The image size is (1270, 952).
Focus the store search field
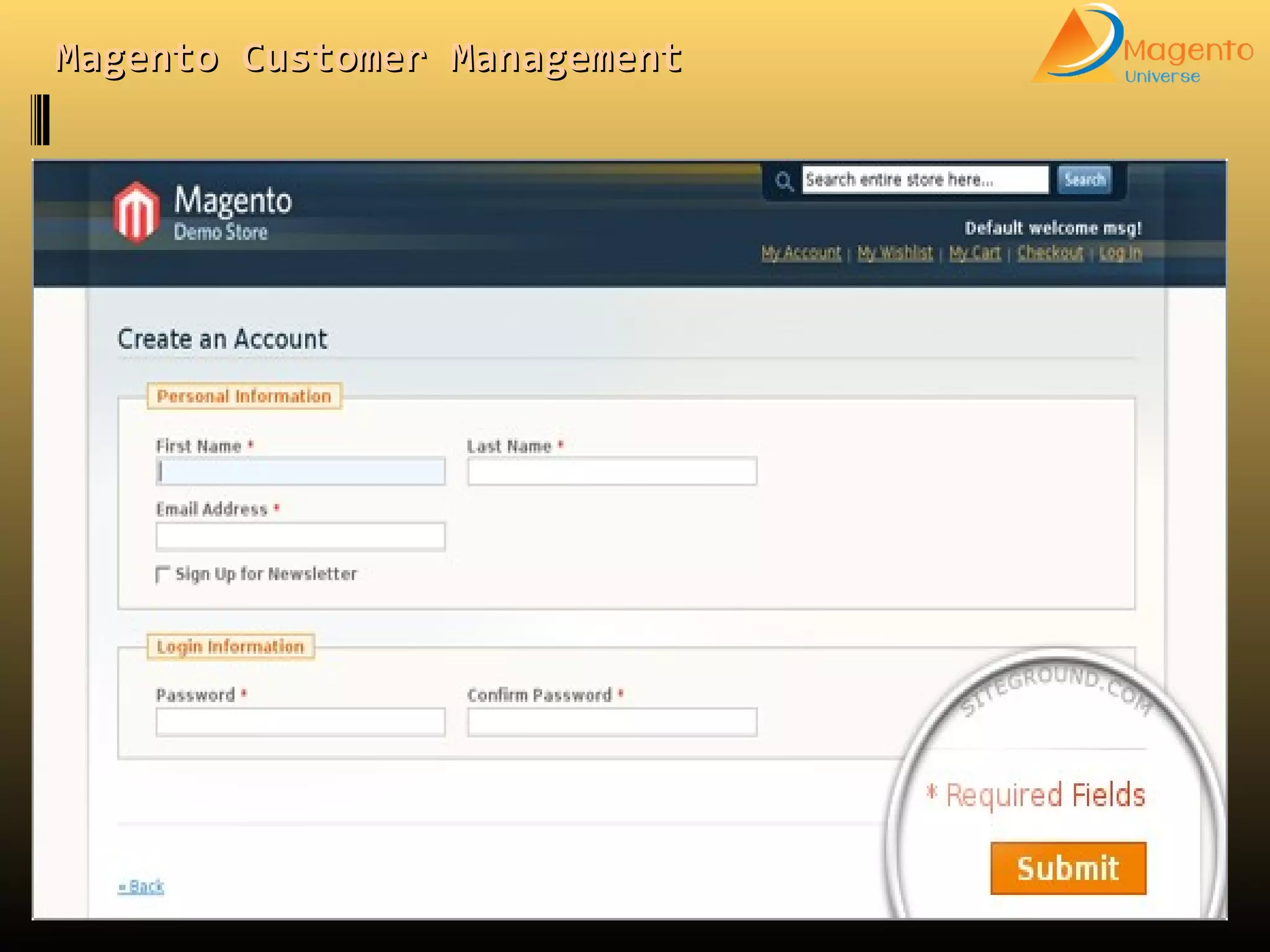click(x=925, y=180)
